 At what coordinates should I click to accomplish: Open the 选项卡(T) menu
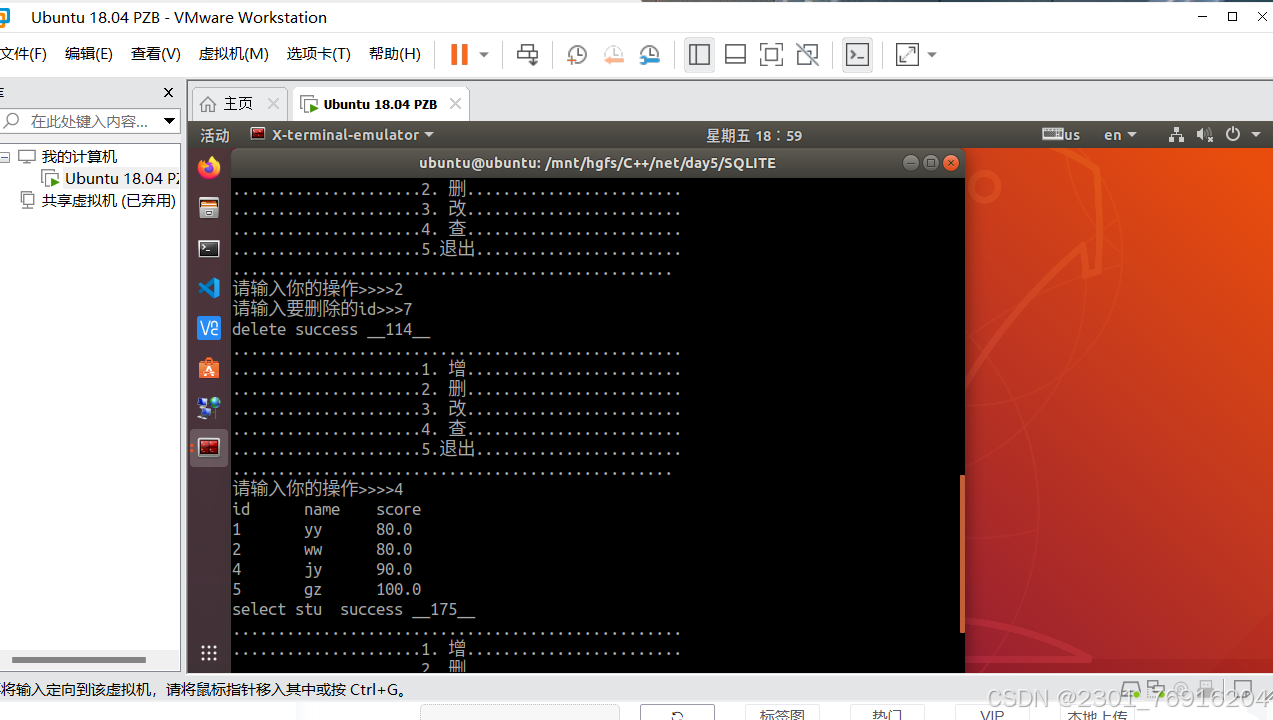point(318,54)
